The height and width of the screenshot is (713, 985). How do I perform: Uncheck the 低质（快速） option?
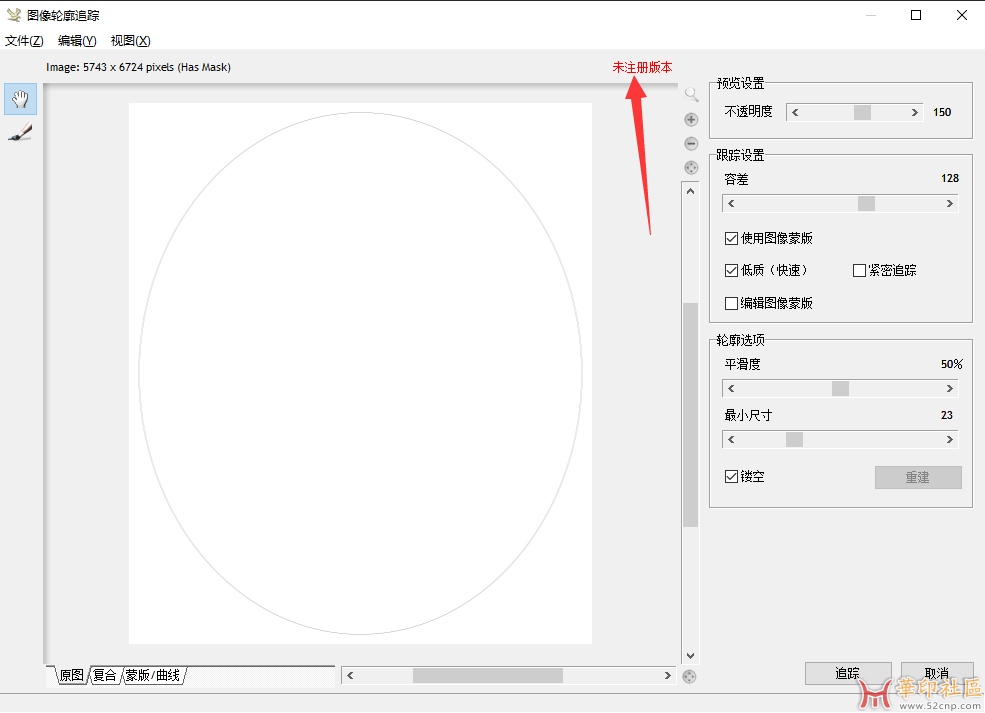pyautogui.click(x=732, y=271)
